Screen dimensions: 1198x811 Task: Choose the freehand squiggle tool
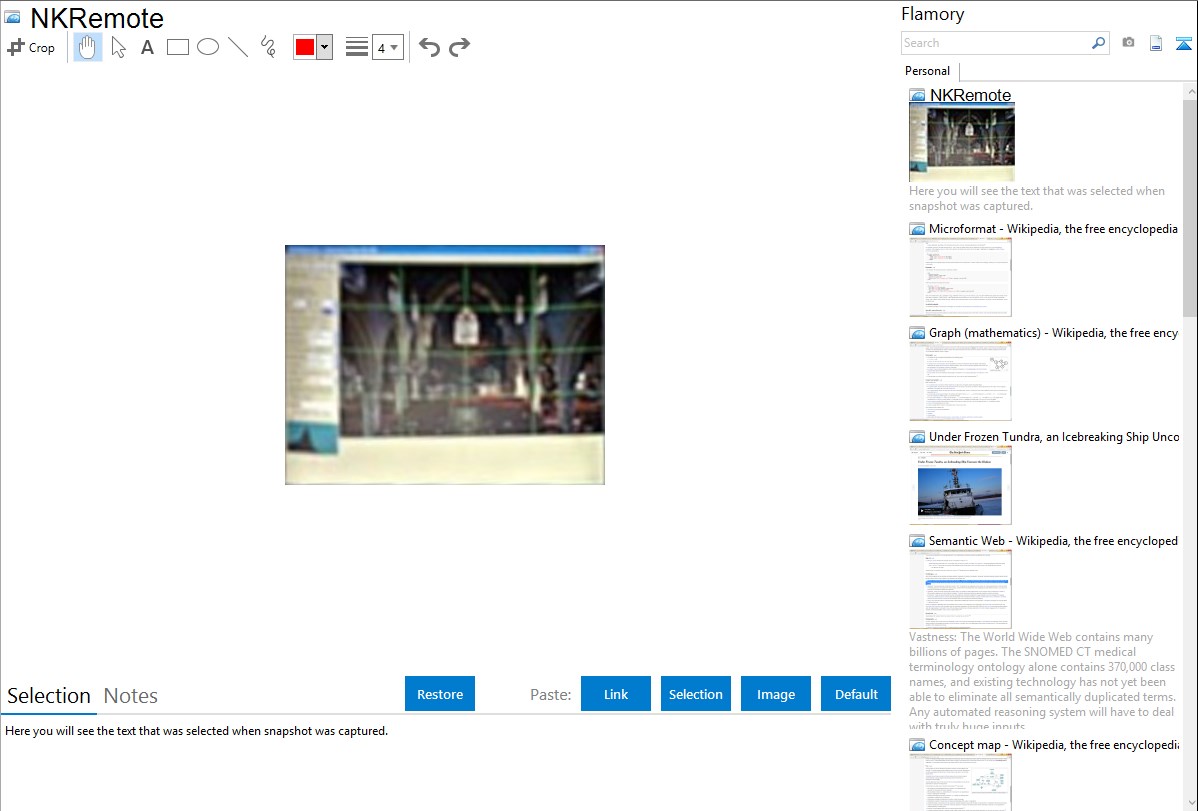(268, 47)
